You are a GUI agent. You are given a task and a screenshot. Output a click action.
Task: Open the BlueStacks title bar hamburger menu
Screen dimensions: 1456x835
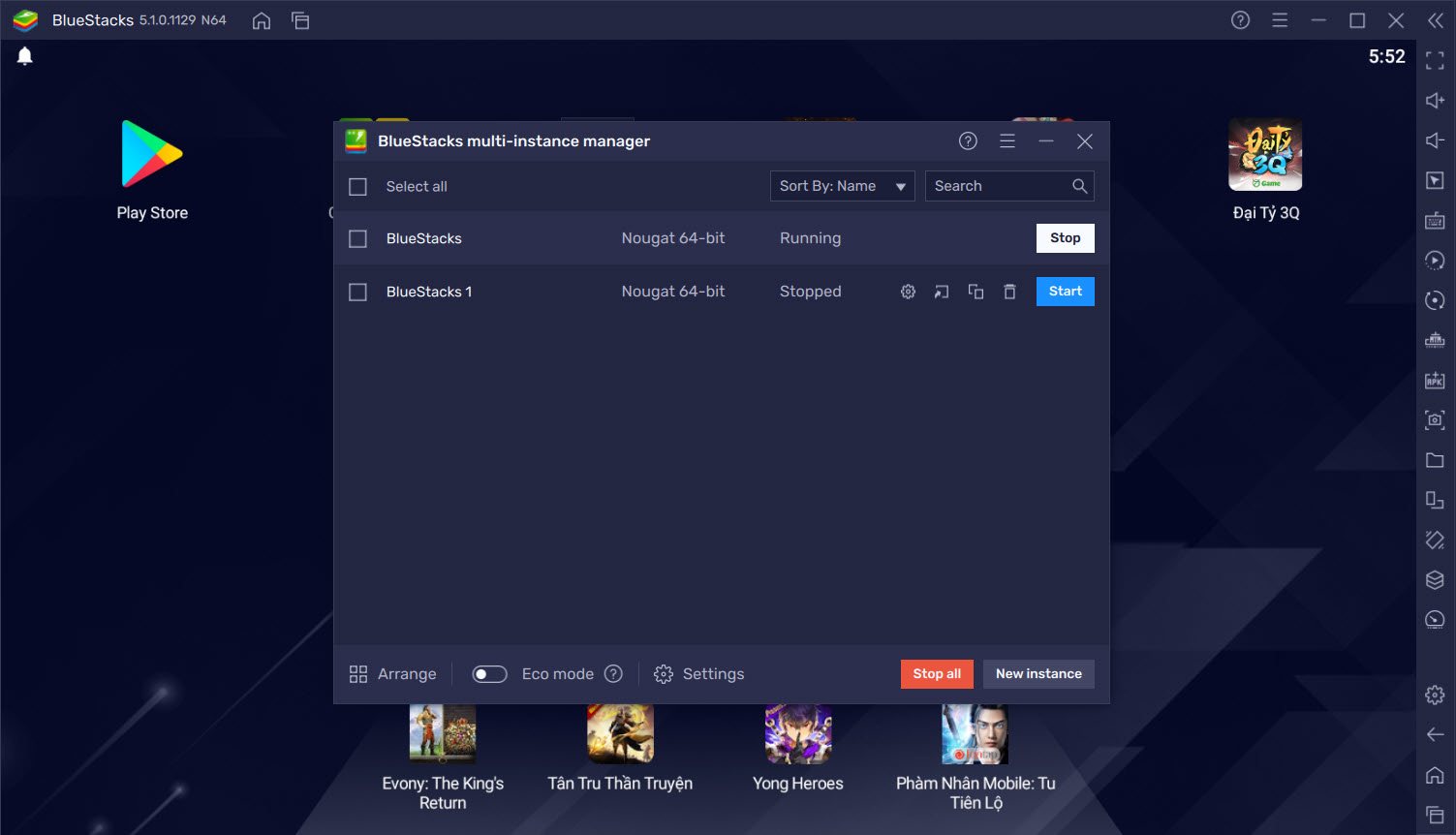click(1280, 20)
